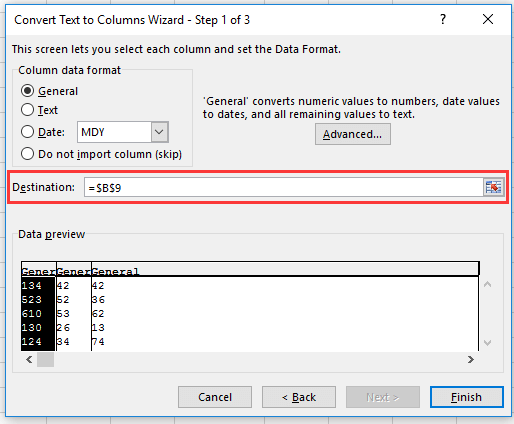Image resolution: width=514 pixels, height=424 pixels.
Task: Select the second General column in preview
Action: [x=74, y=272]
